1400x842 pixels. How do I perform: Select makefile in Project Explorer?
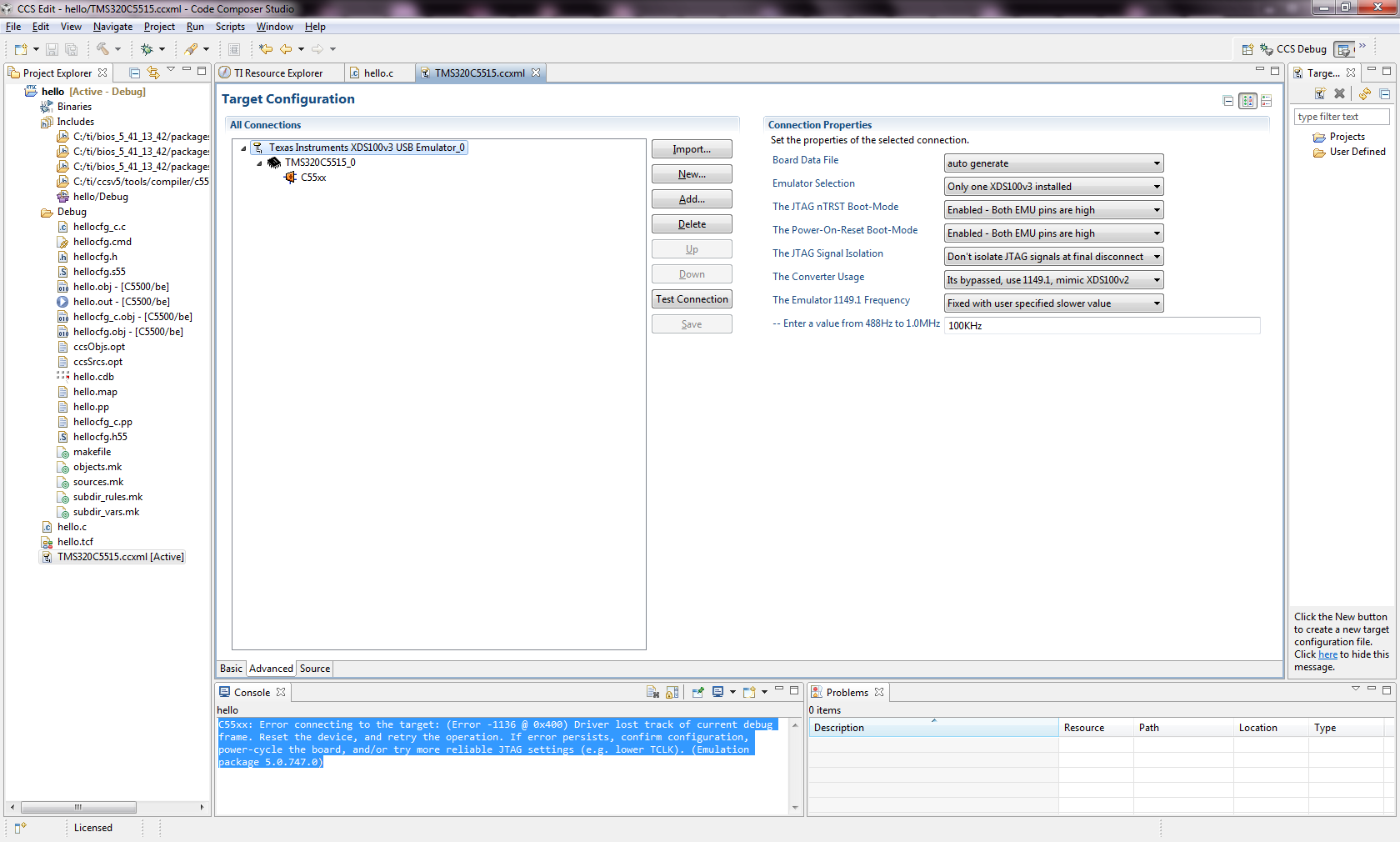[92, 452]
